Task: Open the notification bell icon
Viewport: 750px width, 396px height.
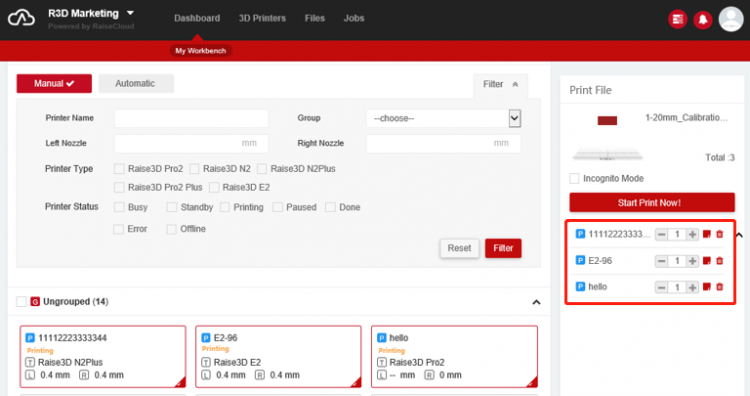Action: pyautogui.click(x=703, y=20)
